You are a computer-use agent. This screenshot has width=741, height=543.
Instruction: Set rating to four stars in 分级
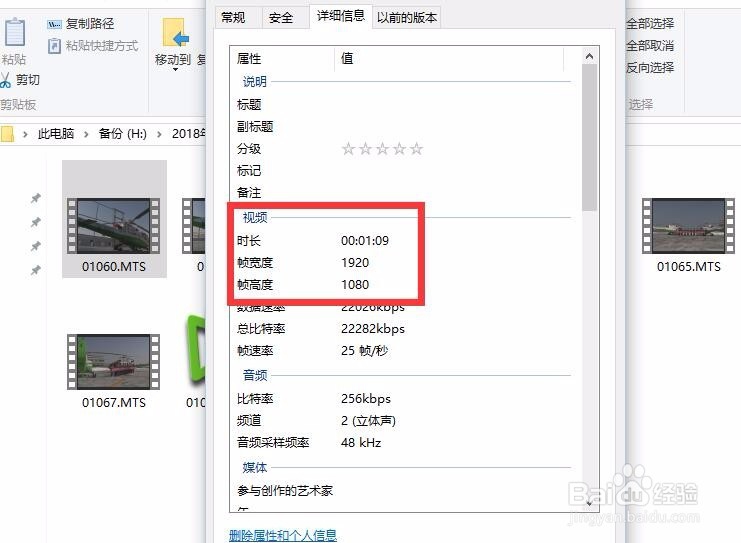399,149
